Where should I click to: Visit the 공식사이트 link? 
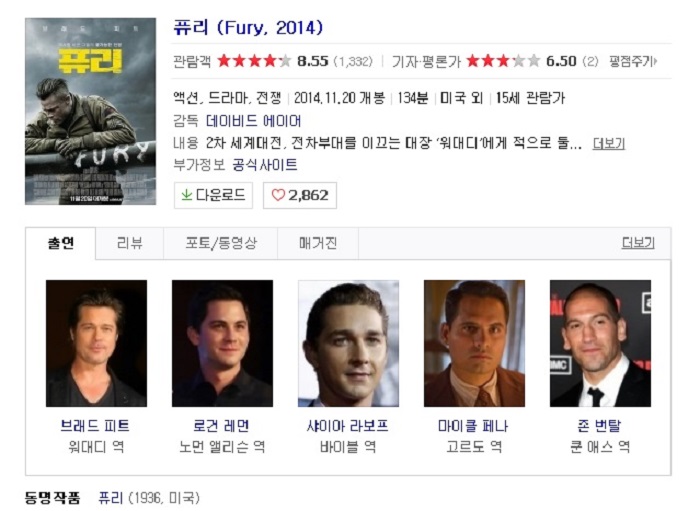[265, 165]
